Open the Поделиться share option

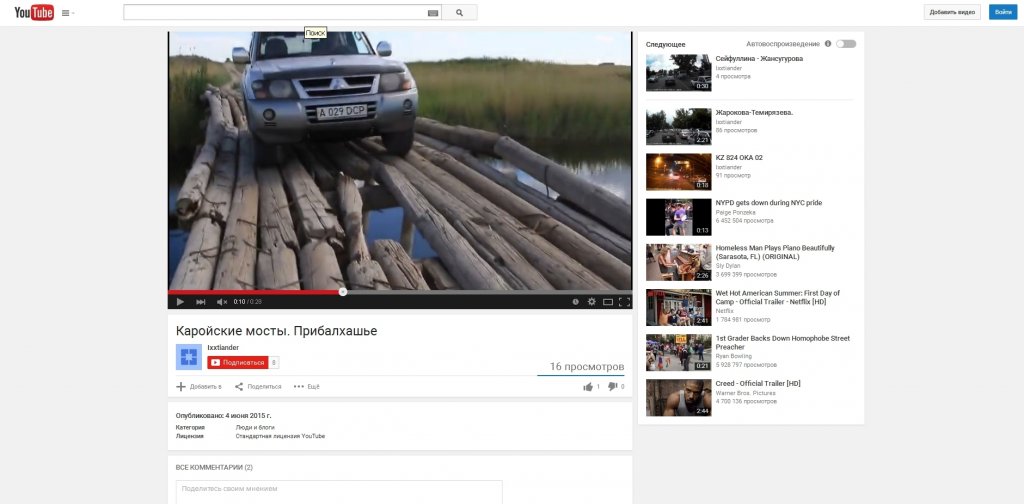coord(258,386)
